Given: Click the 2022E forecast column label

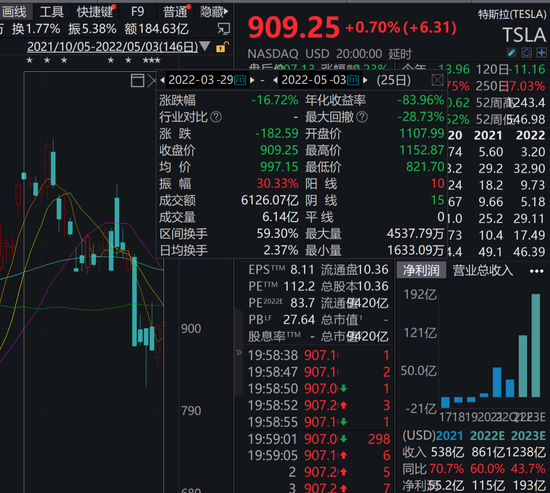Looking at the screenshot, I should 487,436.
